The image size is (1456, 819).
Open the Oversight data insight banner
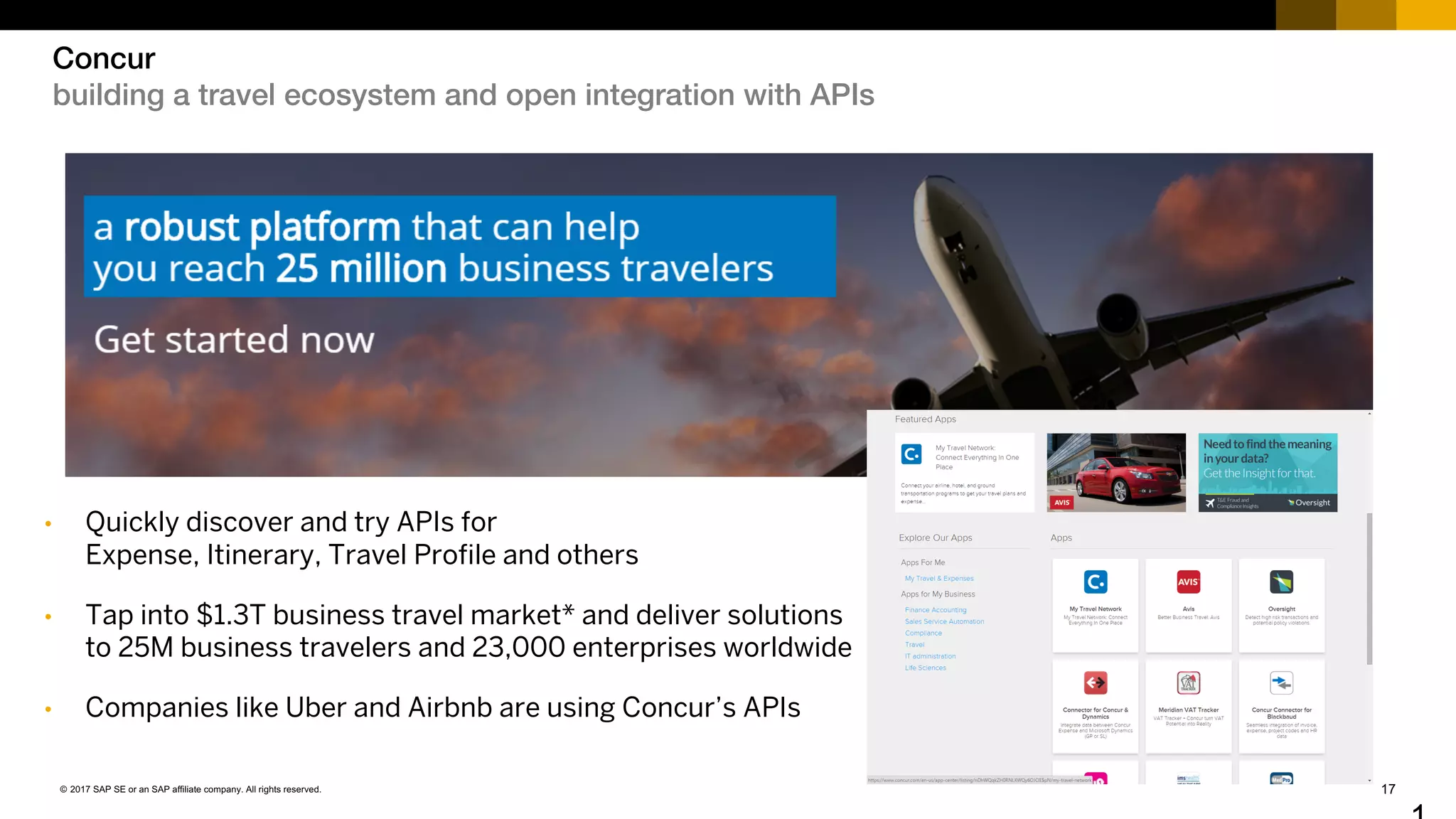coord(1268,473)
